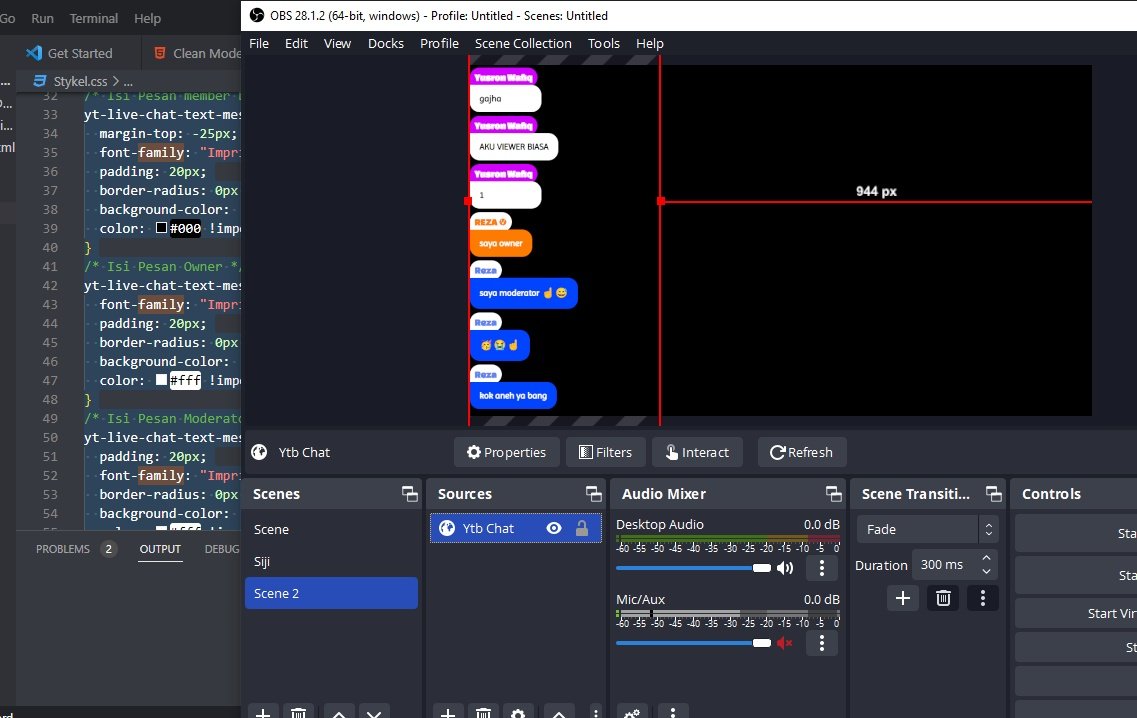
Task: Pop out the Scene Transitions dock
Action: click(x=993, y=494)
